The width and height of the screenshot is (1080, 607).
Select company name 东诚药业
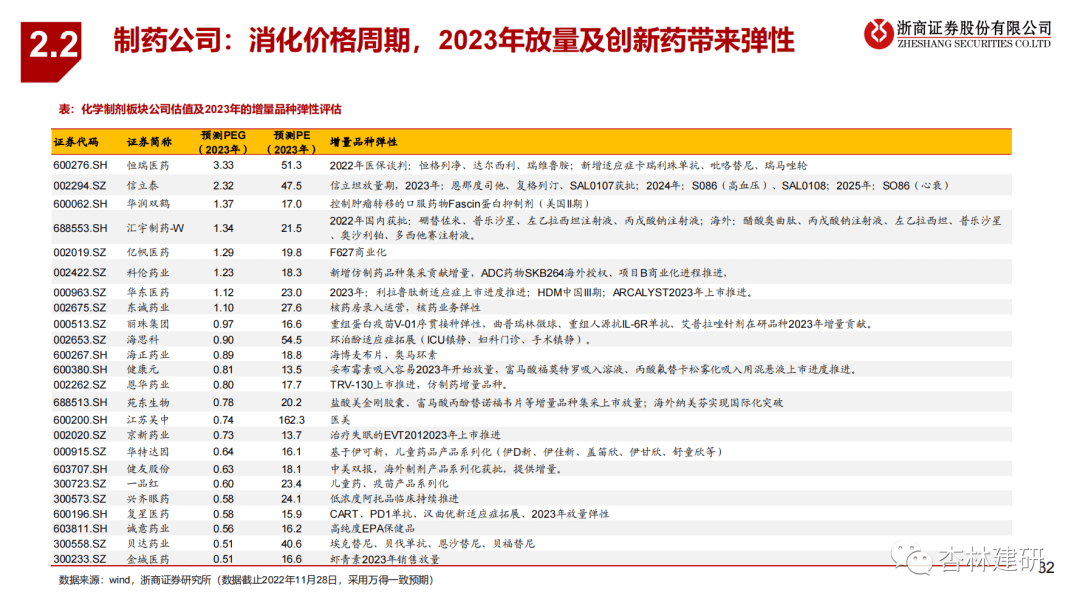147,308
